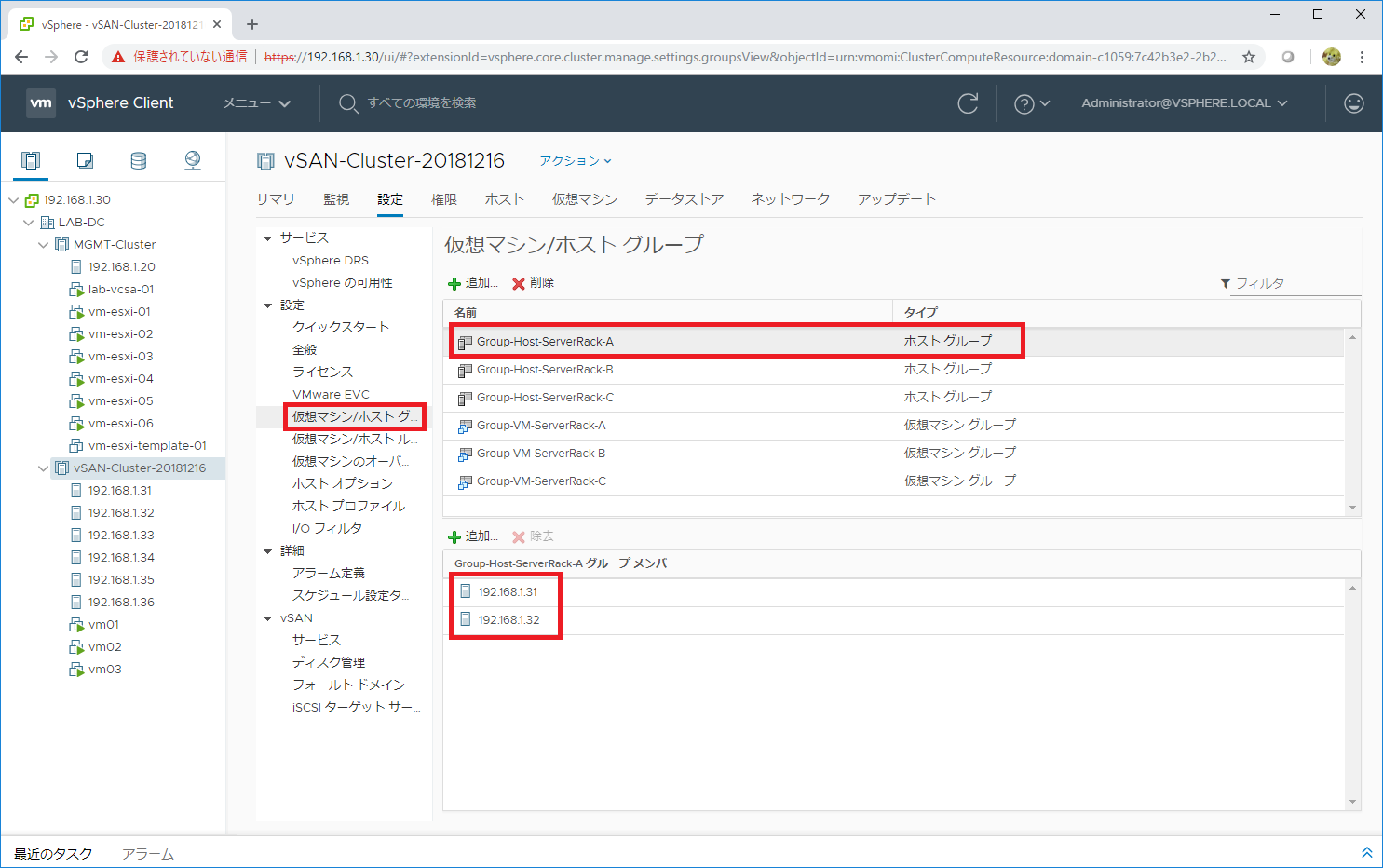Open Hosts and Clusters inventory view icon
1383x868 pixels.
tap(31, 160)
